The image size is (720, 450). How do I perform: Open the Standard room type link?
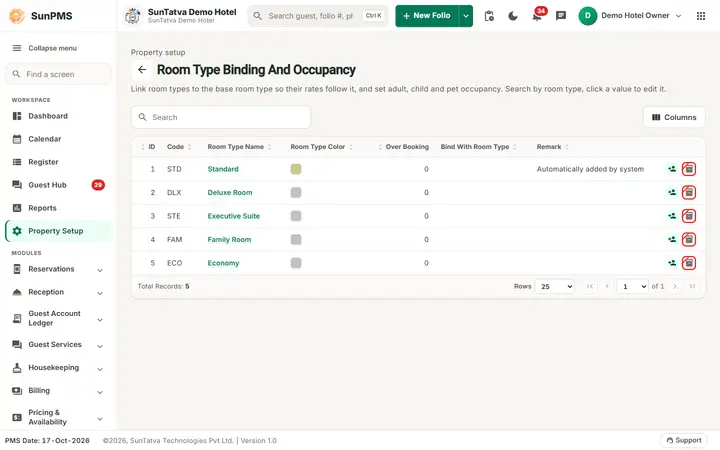223,169
